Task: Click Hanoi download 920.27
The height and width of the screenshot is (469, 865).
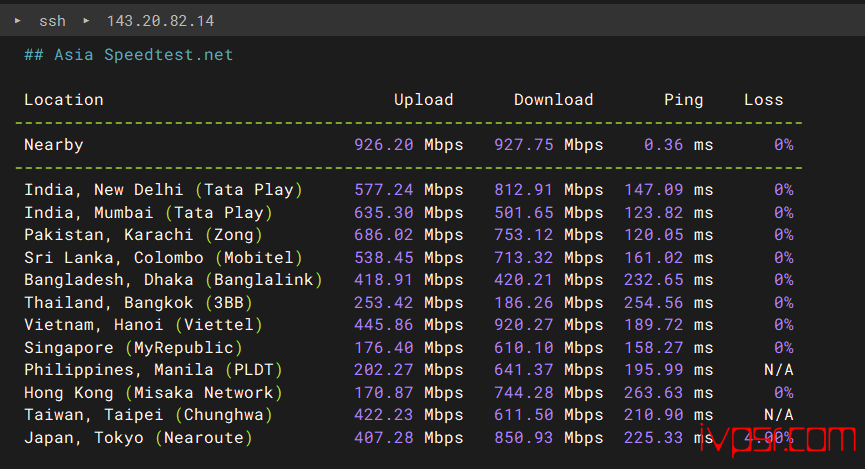Action: [524, 325]
